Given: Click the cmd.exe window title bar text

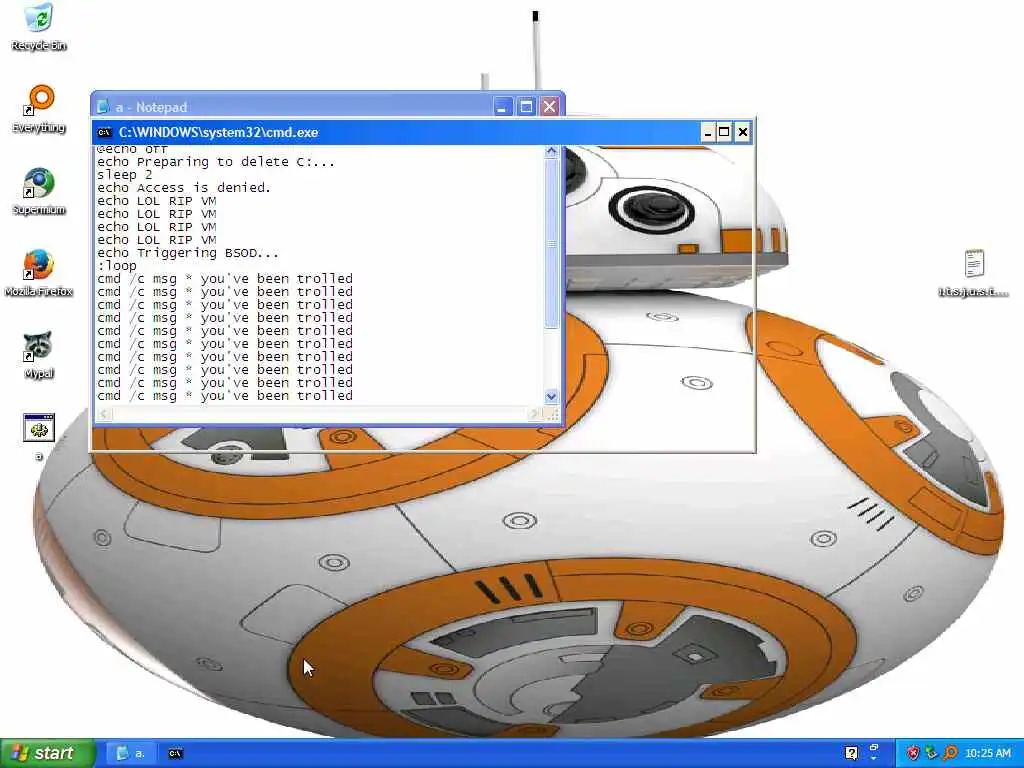Looking at the screenshot, I should tap(218, 133).
